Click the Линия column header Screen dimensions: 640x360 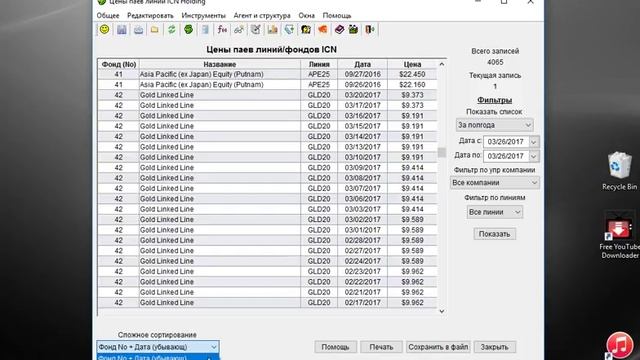(x=319, y=64)
